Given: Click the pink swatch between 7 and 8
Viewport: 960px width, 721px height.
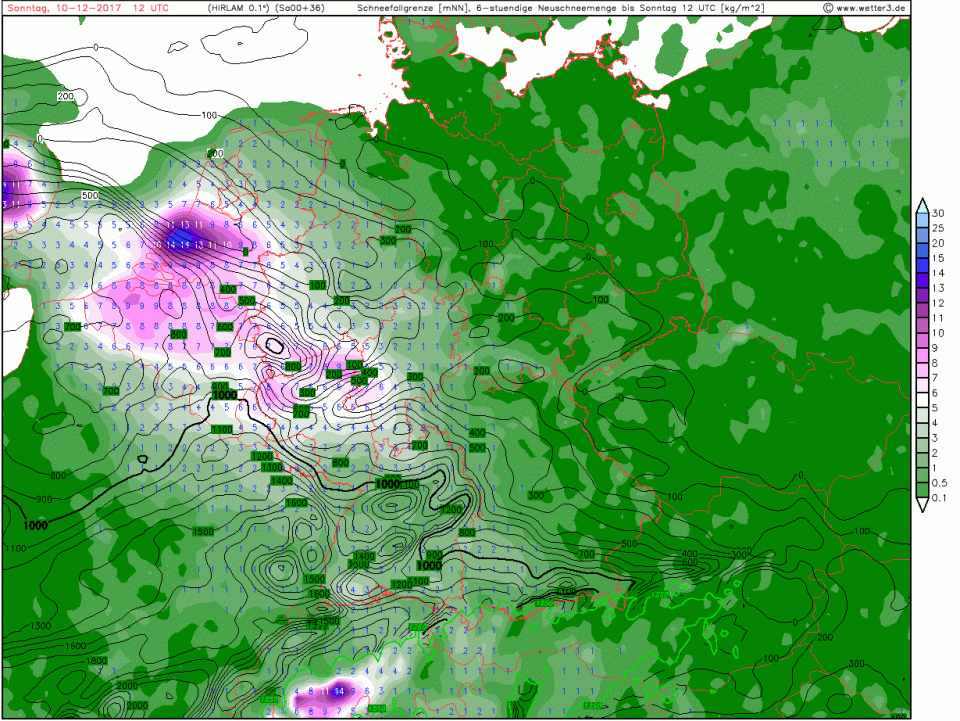Looking at the screenshot, I should pyautogui.click(x=922, y=370).
